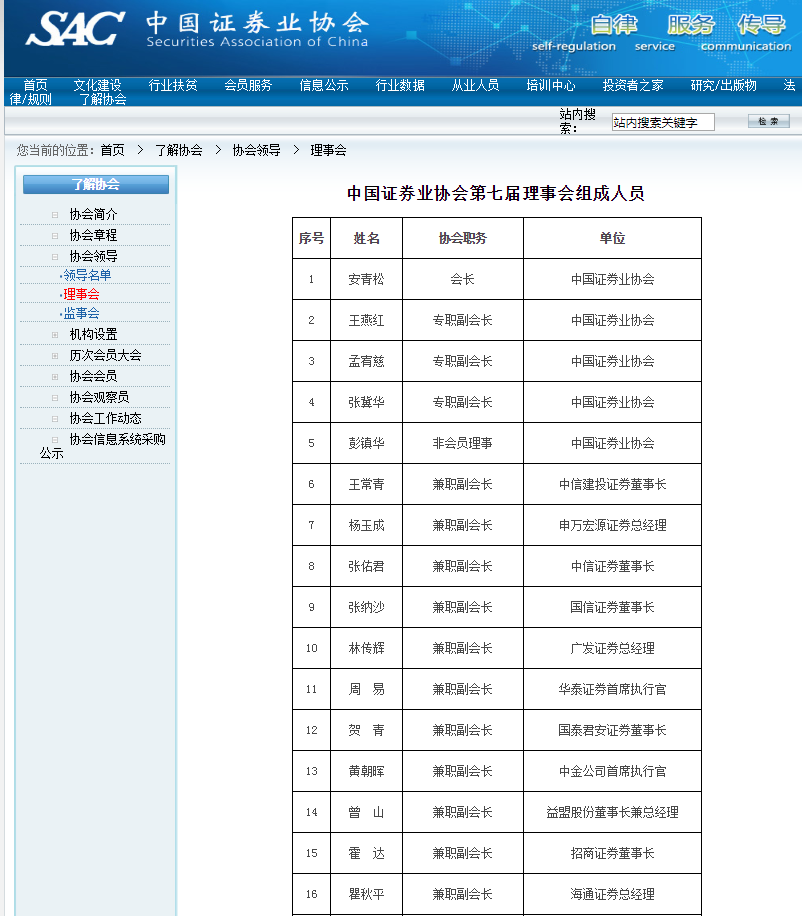This screenshot has height=916, width=802.
Task: Expand the plus icon beside 协会会员
Action: (55, 377)
